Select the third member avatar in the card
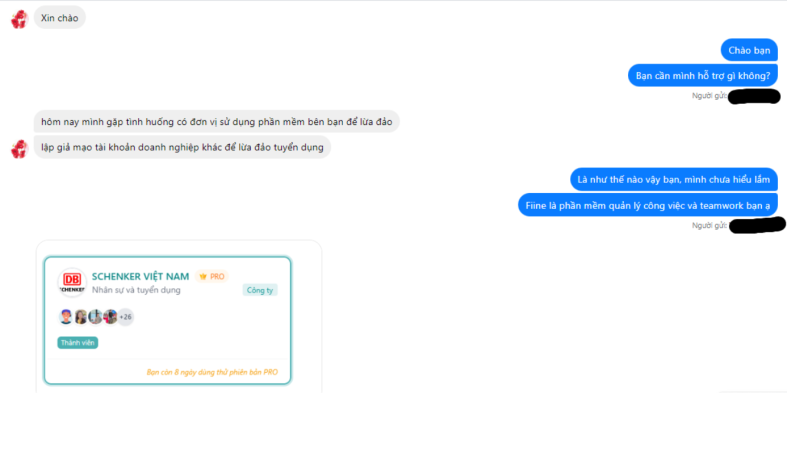The width and height of the screenshot is (787, 465). point(95,317)
